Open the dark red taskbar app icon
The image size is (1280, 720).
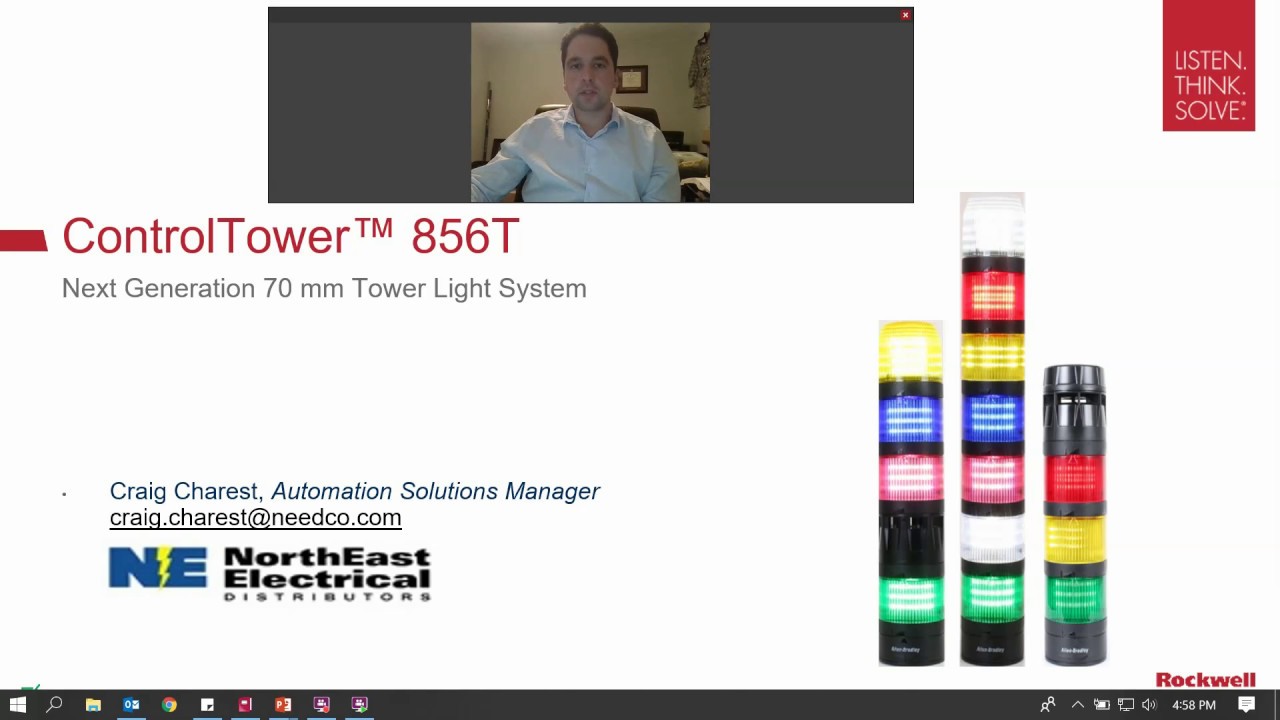245,705
